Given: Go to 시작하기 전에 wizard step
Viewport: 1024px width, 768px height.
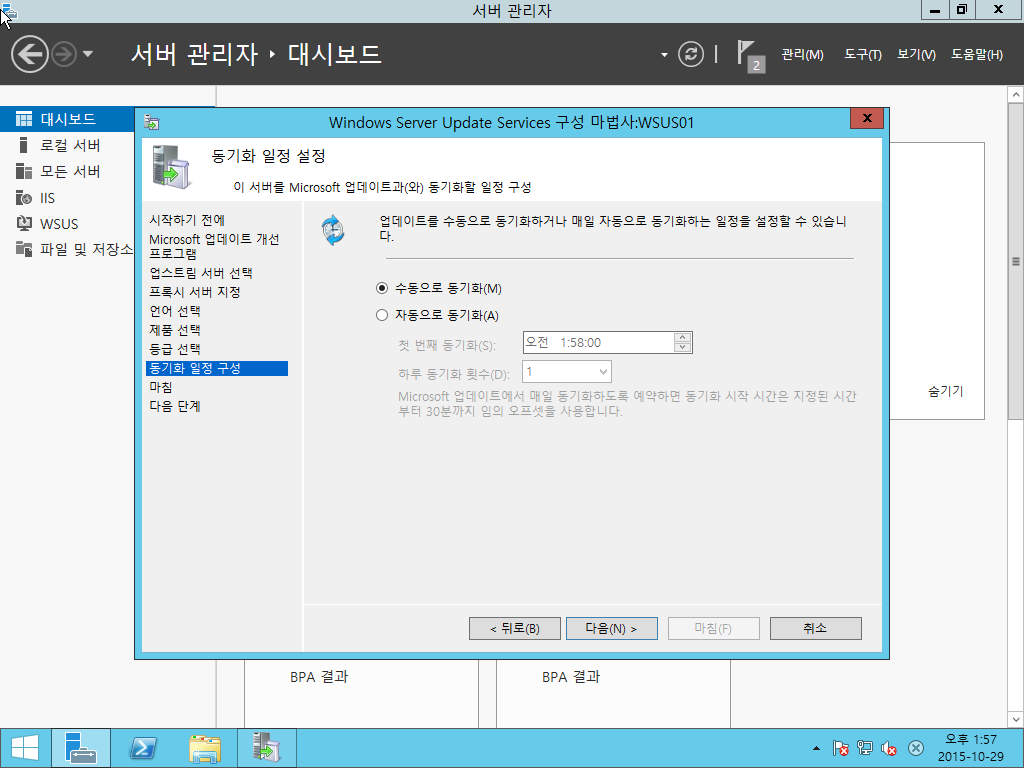Looking at the screenshot, I should tap(187, 220).
